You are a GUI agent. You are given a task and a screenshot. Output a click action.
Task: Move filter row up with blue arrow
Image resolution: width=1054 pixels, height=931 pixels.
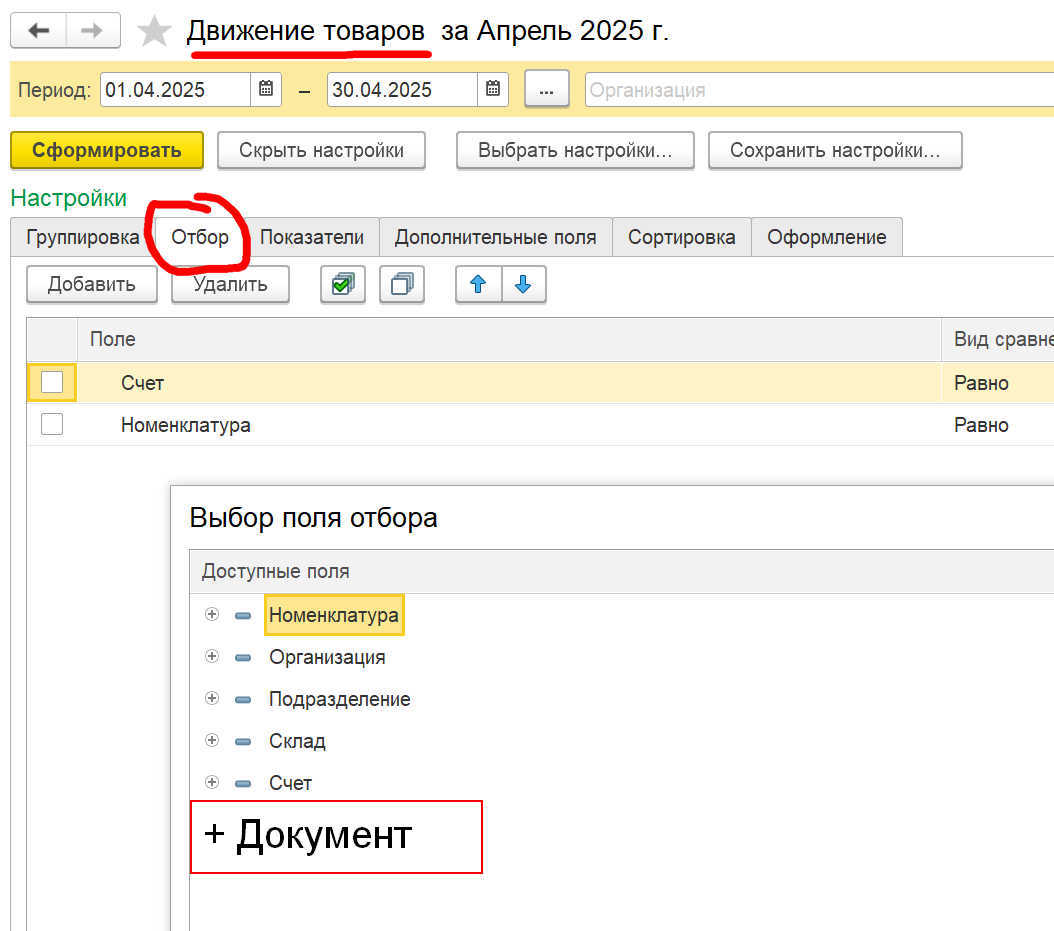click(478, 284)
